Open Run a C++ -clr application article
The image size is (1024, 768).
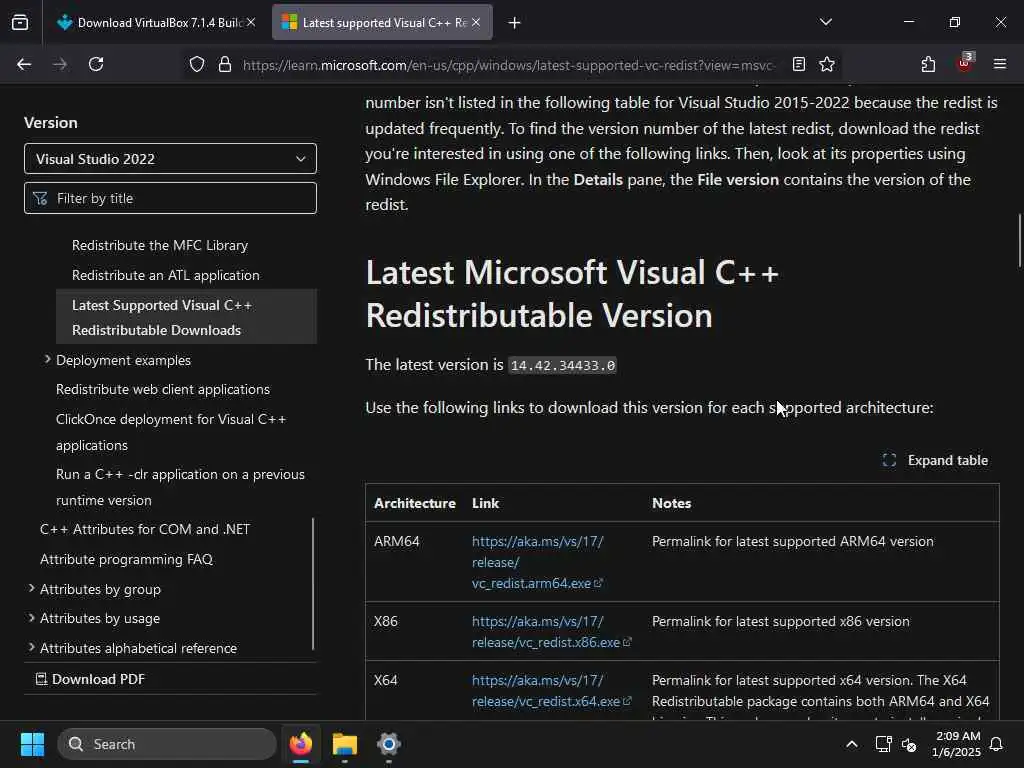tap(180, 487)
